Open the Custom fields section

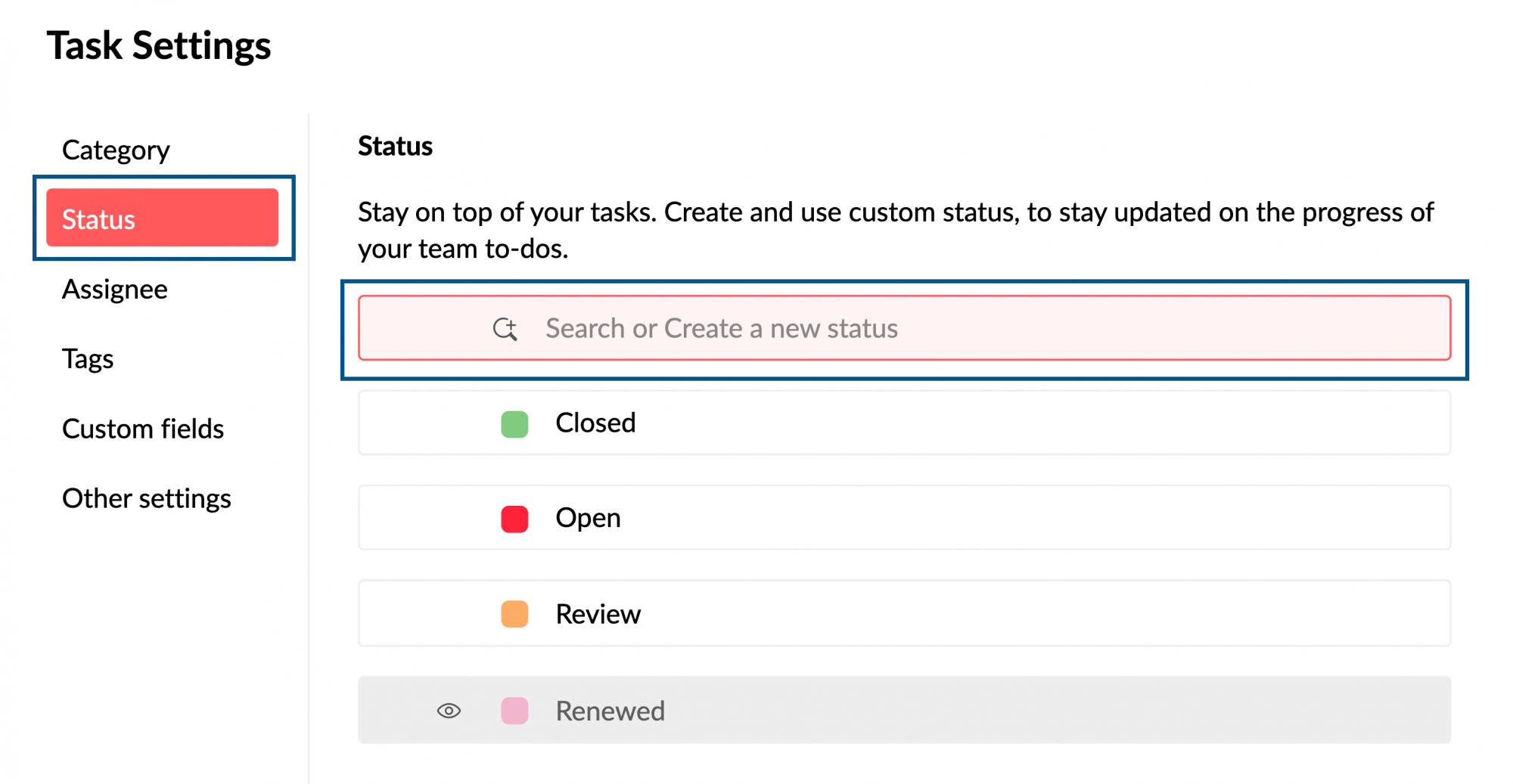pyautogui.click(x=143, y=429)
